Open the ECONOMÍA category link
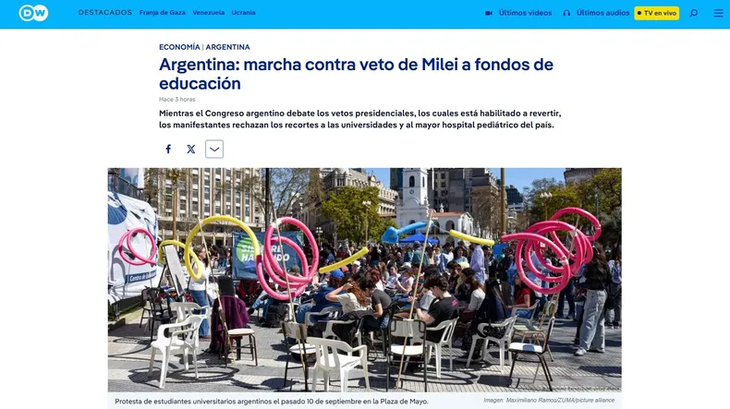This screenshot has width=730, height=409. click(180, 47)
